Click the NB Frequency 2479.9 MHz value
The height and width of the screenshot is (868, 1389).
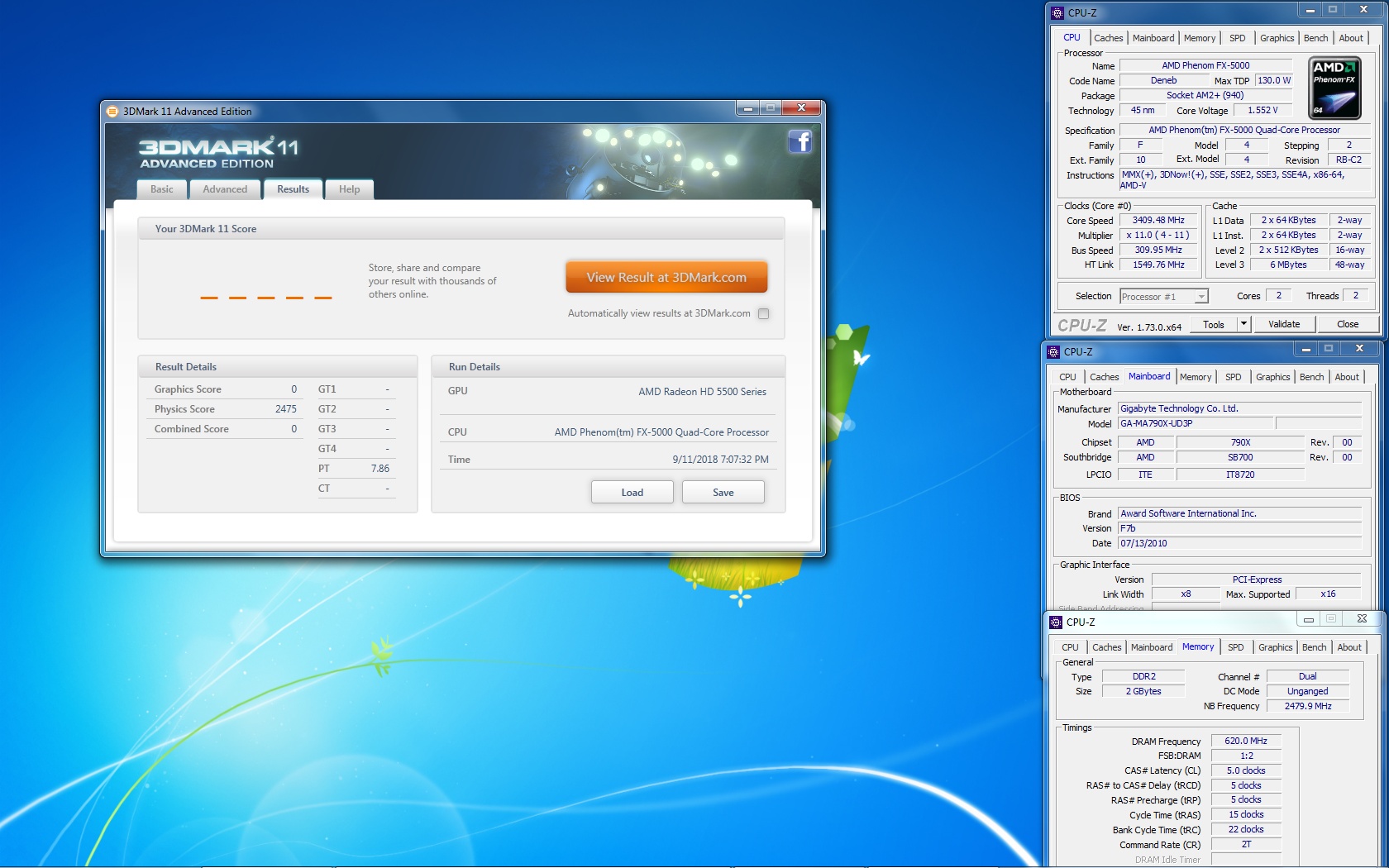1308,706
